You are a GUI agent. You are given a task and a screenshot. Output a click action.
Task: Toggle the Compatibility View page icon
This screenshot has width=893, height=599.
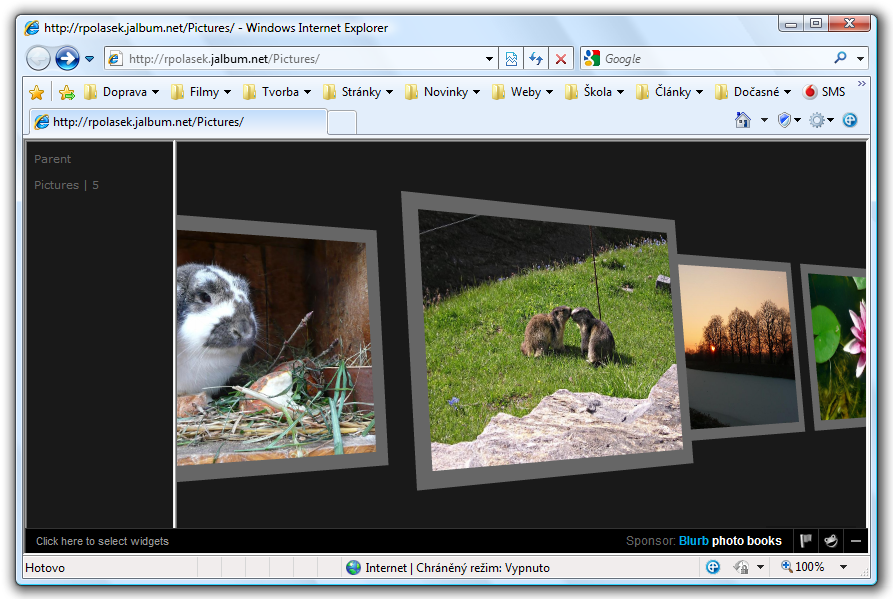coord(511,59)
